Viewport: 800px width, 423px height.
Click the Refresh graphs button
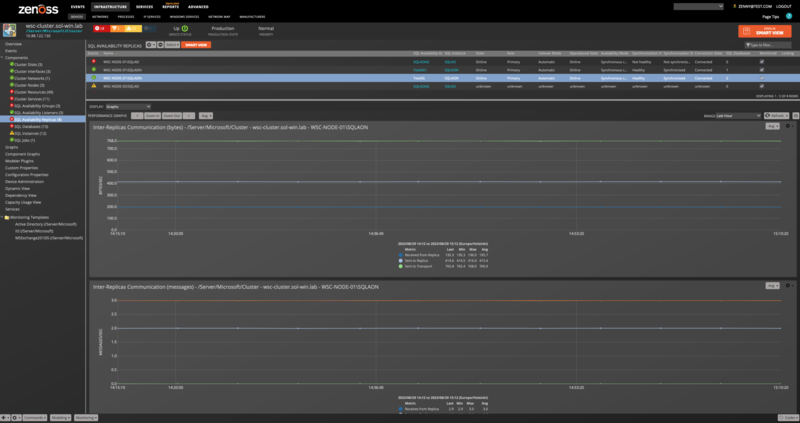click(x=777, y=116)
